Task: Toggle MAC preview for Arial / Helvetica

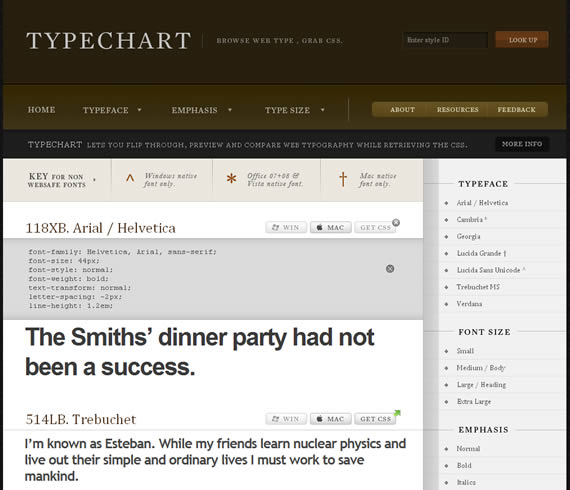Action: point(330,227)
